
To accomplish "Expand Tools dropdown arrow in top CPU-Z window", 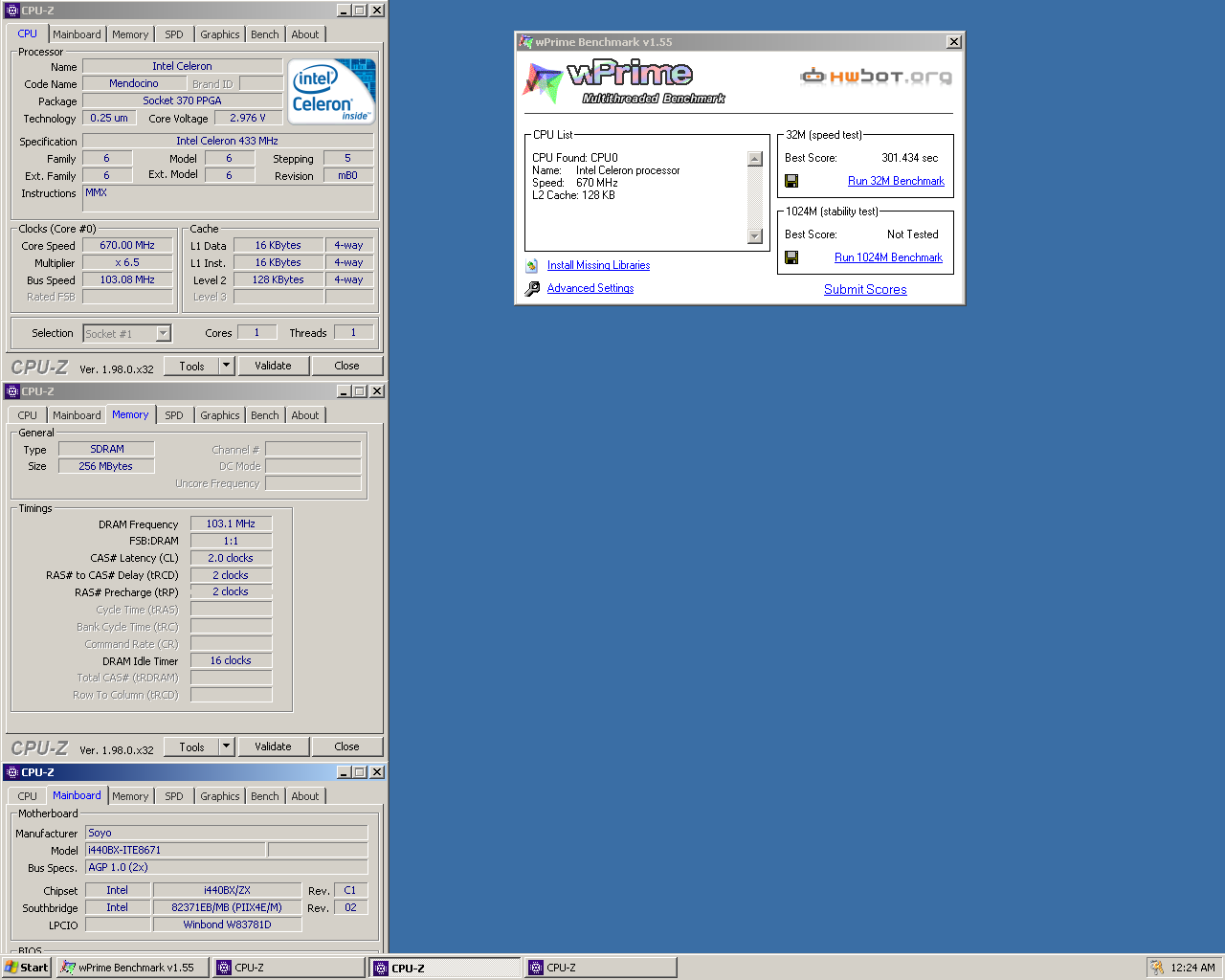I will click(x=226, y=366).
